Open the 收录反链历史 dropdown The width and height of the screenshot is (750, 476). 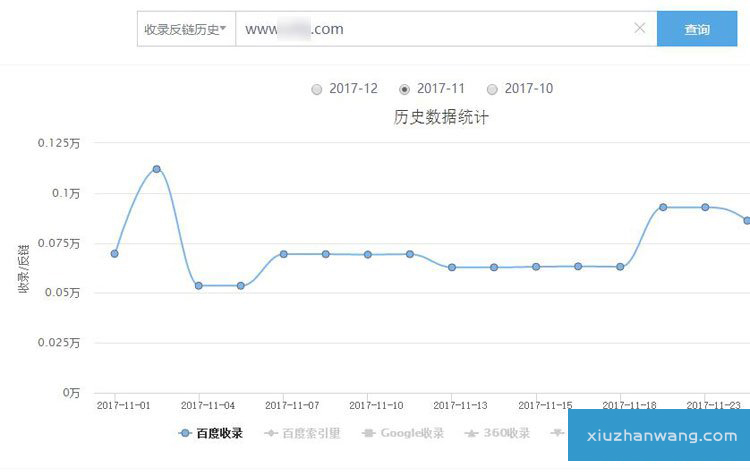click(185, 29)
